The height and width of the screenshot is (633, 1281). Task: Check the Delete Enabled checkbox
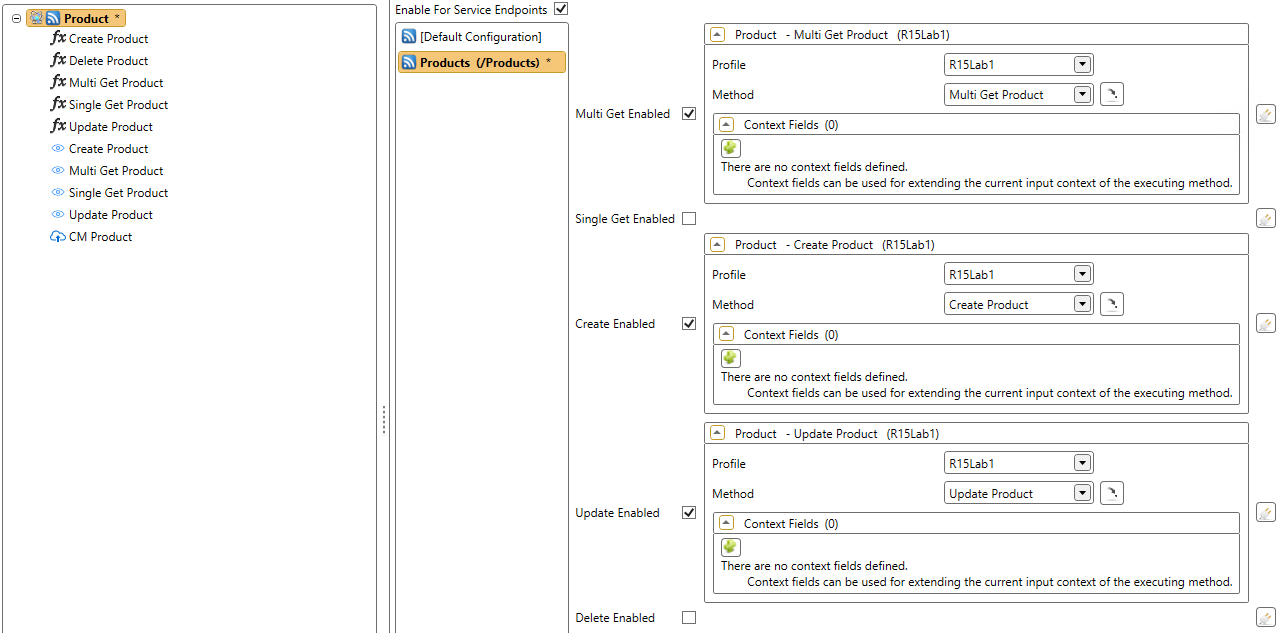[689, 617]
